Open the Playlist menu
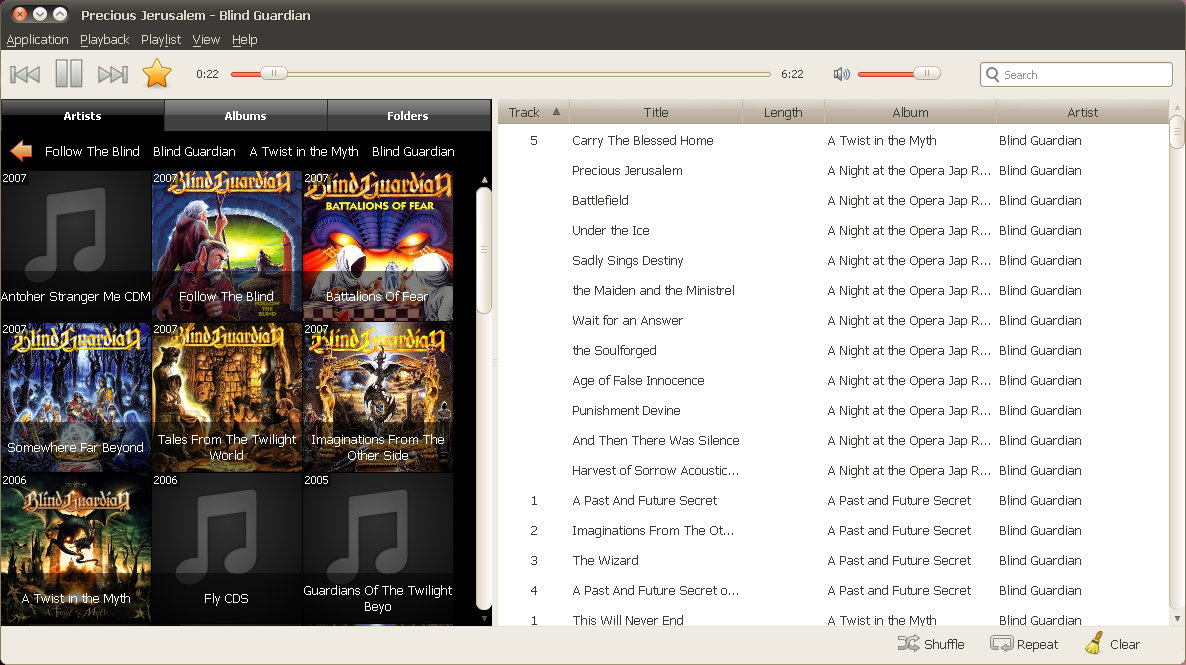The height and width of the screenshot is (665, 1186). (161, 39)
